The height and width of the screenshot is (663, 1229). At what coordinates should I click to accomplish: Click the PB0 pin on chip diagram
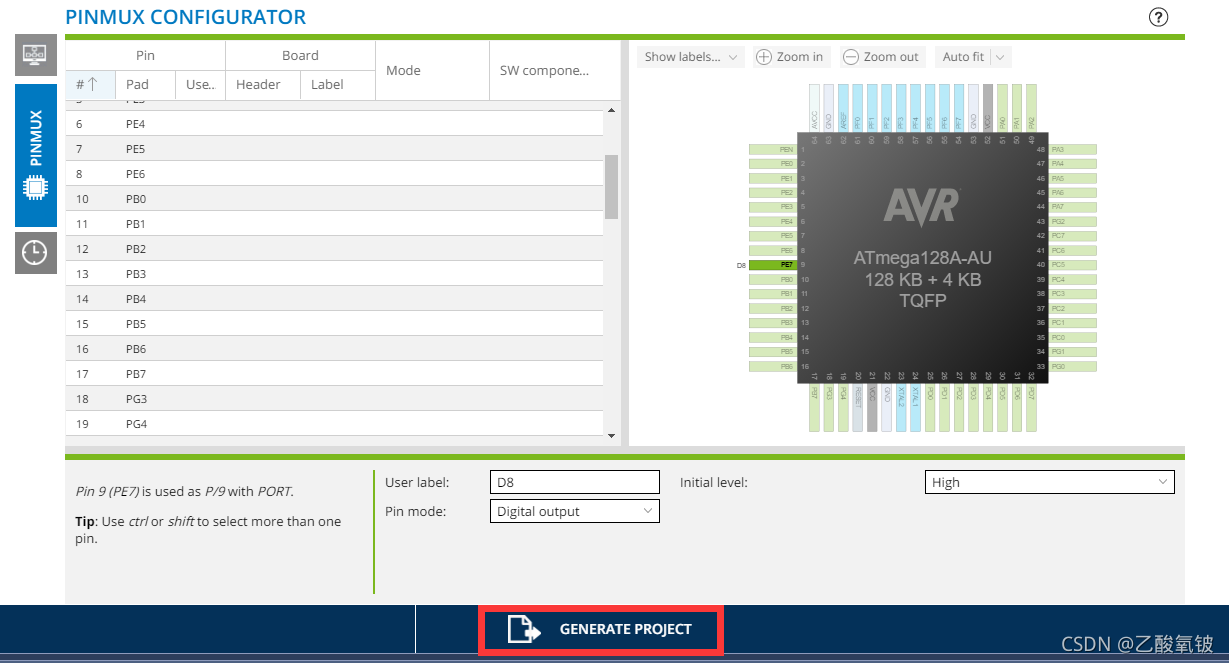773,280
